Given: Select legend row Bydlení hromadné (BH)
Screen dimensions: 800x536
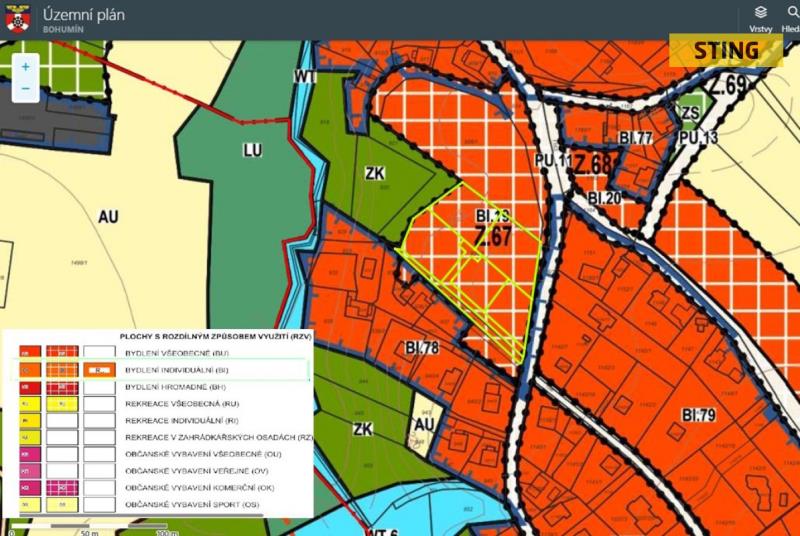Looking at the screenshot, I should click(x=176, y=387).
